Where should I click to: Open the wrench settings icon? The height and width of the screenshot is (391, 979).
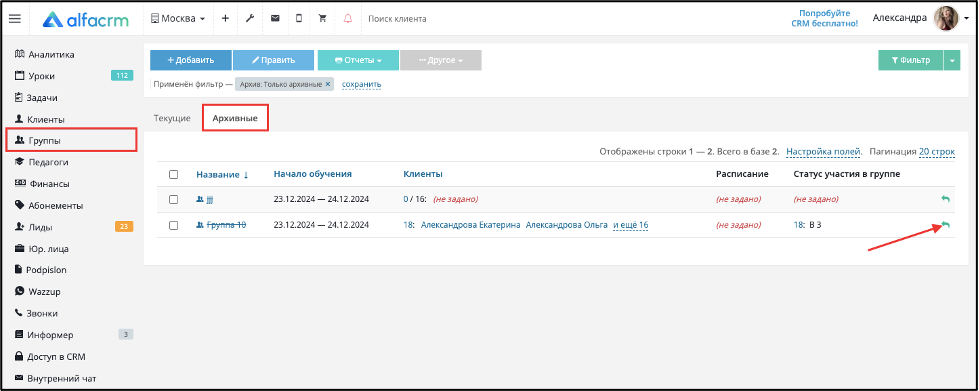(250, 19)
